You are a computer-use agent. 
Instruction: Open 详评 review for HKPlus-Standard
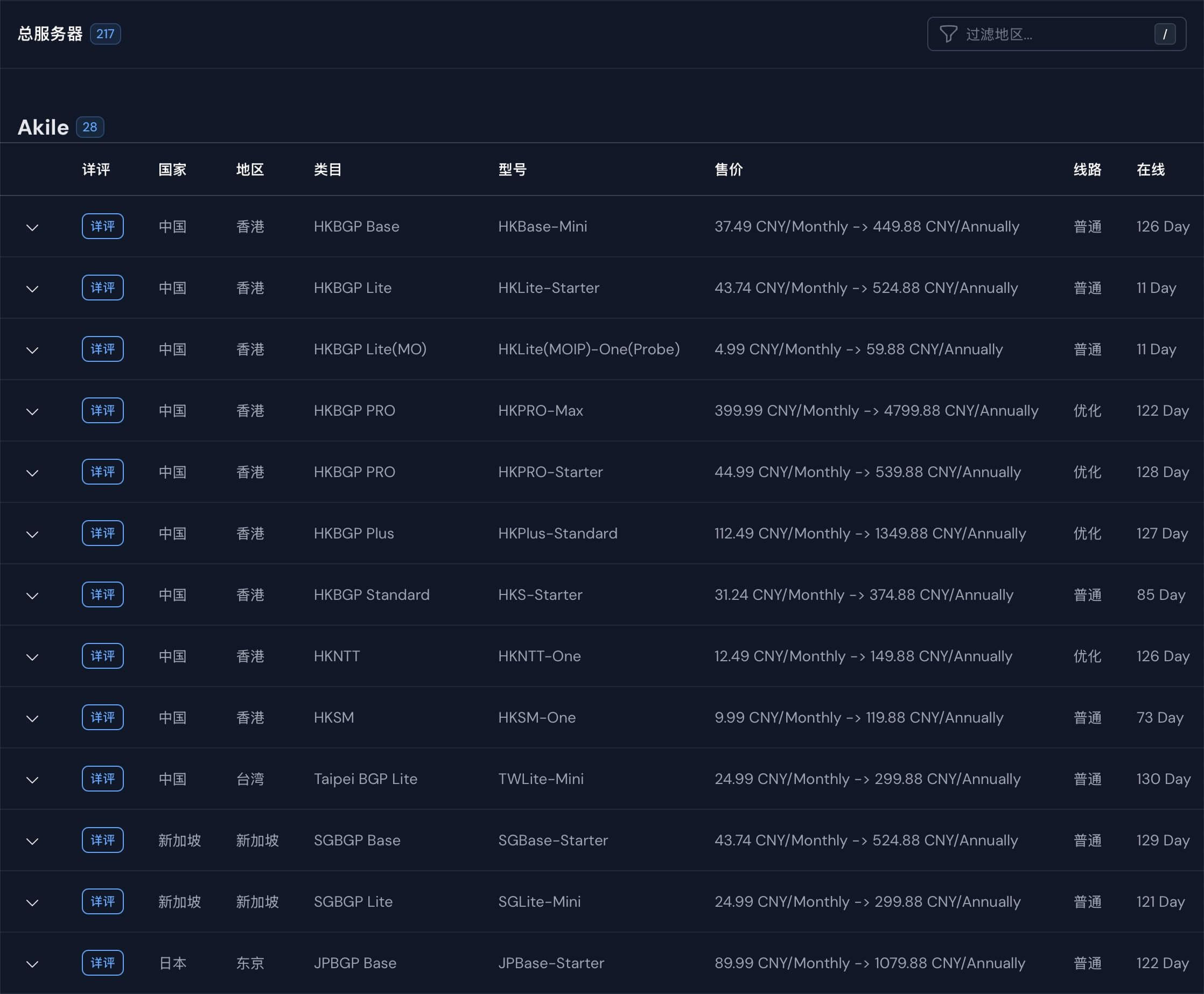[x=102, y=533]
